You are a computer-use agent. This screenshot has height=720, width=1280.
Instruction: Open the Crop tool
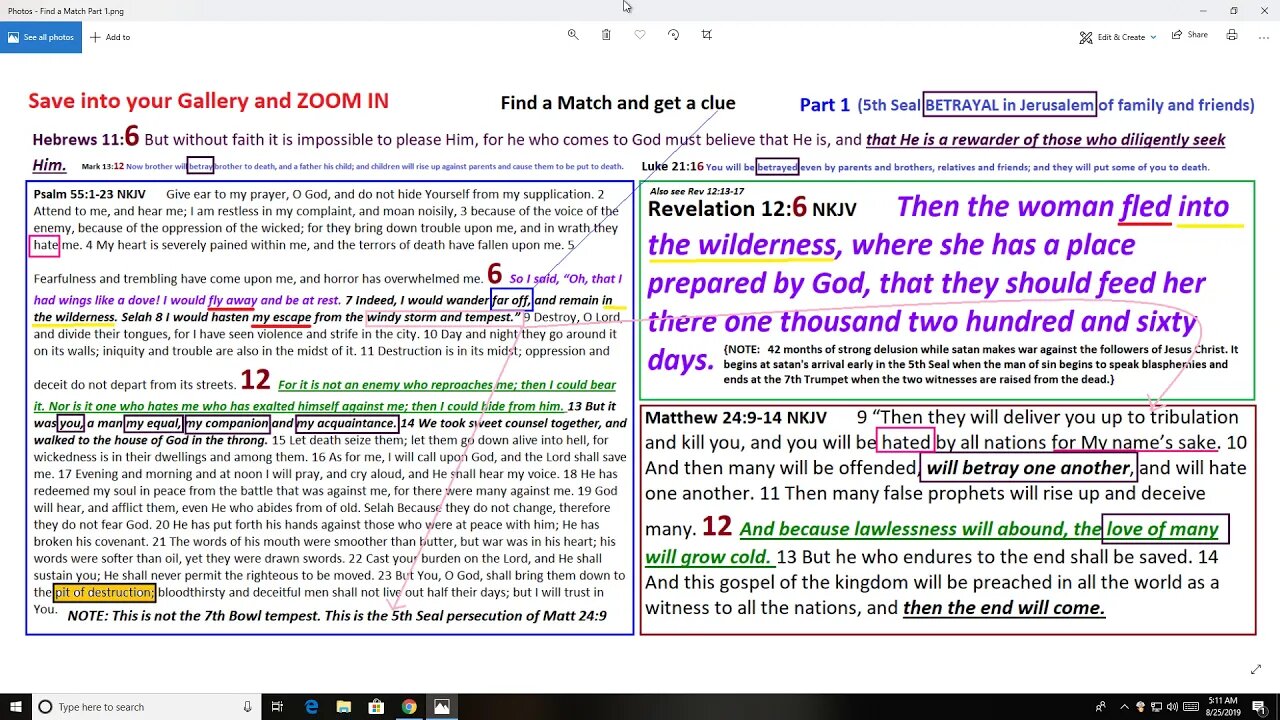tap(707, 35)
